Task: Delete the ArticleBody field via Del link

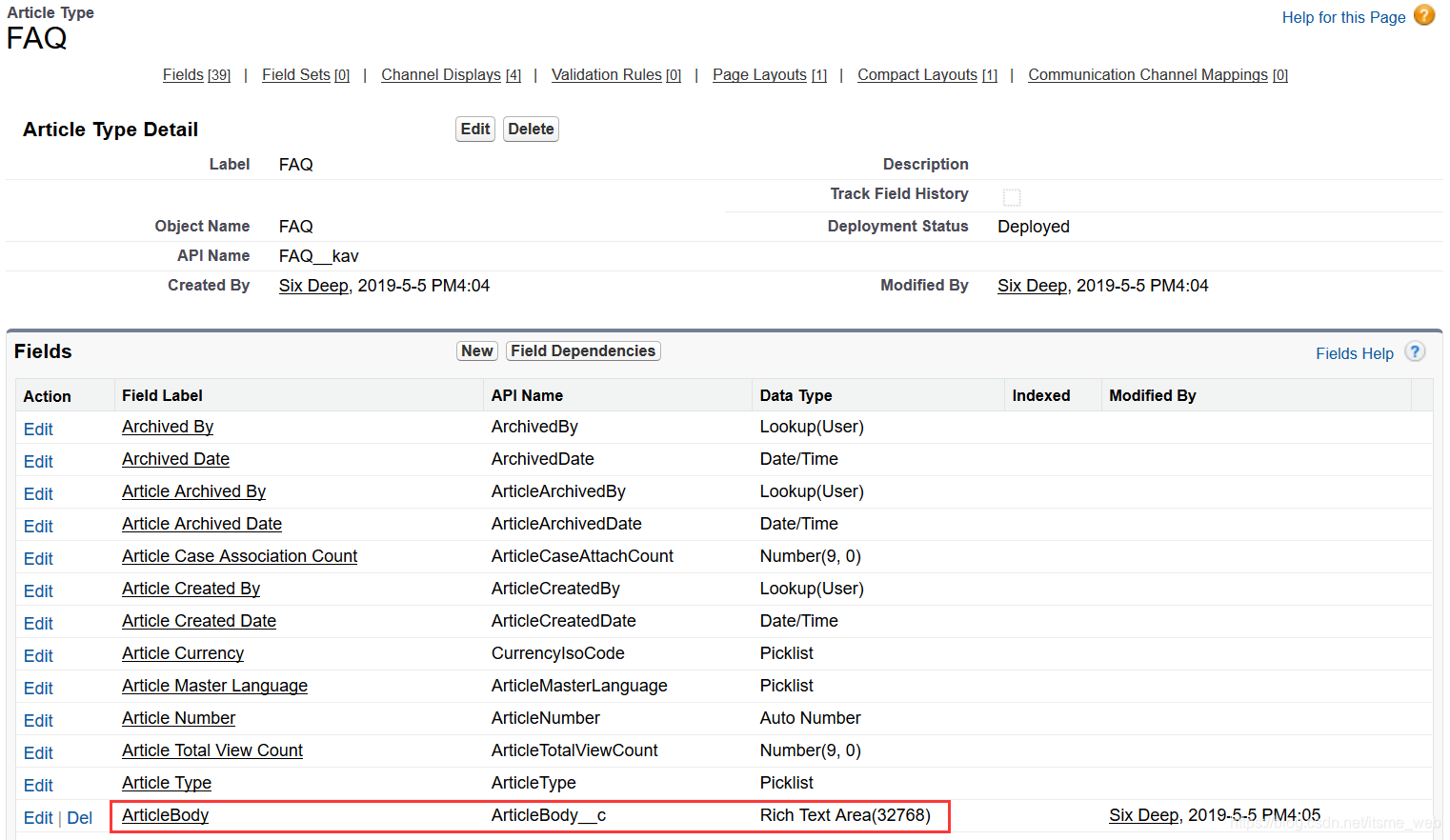Action: (x=80, y=817)
